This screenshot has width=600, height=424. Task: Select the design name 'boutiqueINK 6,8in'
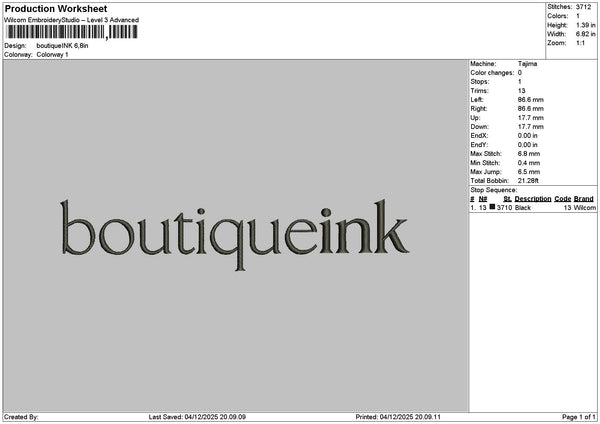[62, 46]
